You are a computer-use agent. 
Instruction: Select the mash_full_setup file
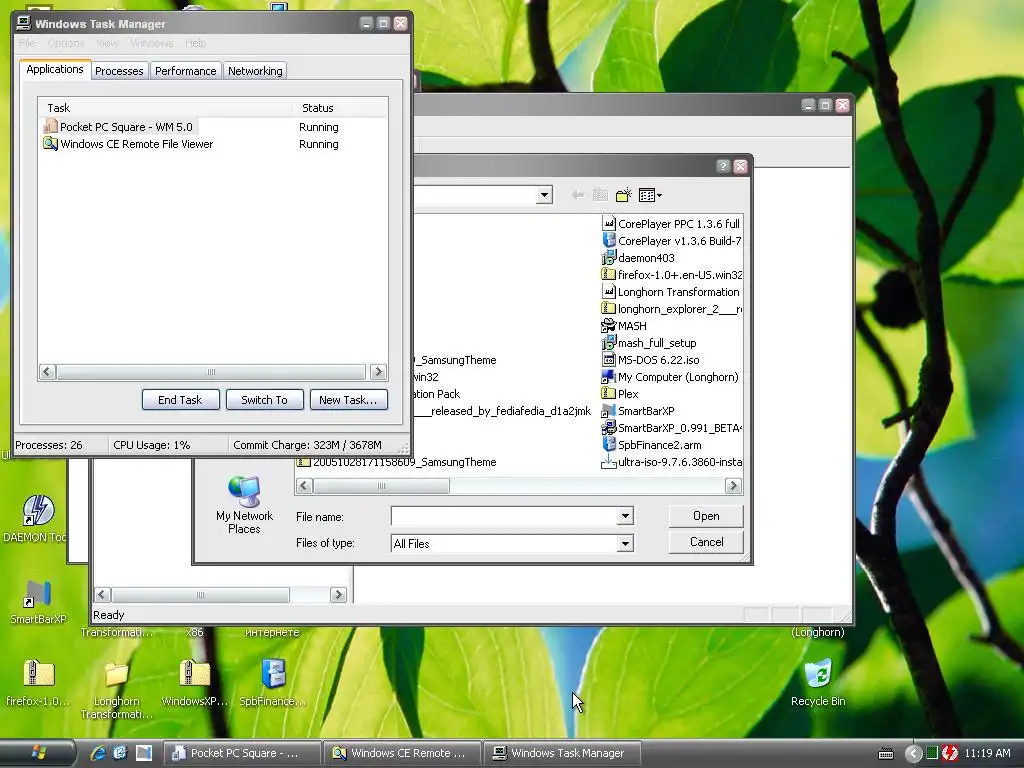point(649,342)
